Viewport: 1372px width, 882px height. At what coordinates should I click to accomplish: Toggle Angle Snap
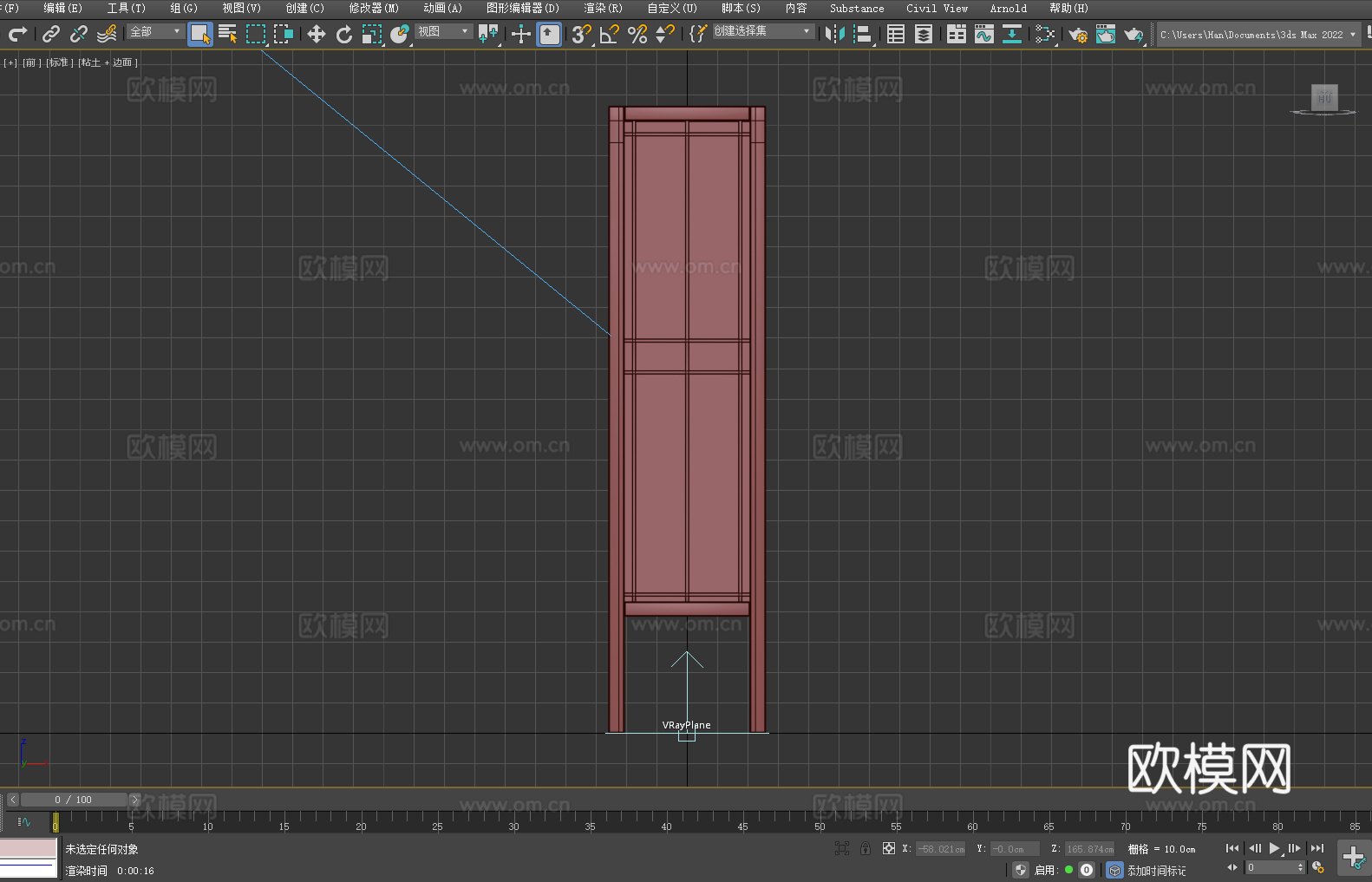click(x=610, y=34)
